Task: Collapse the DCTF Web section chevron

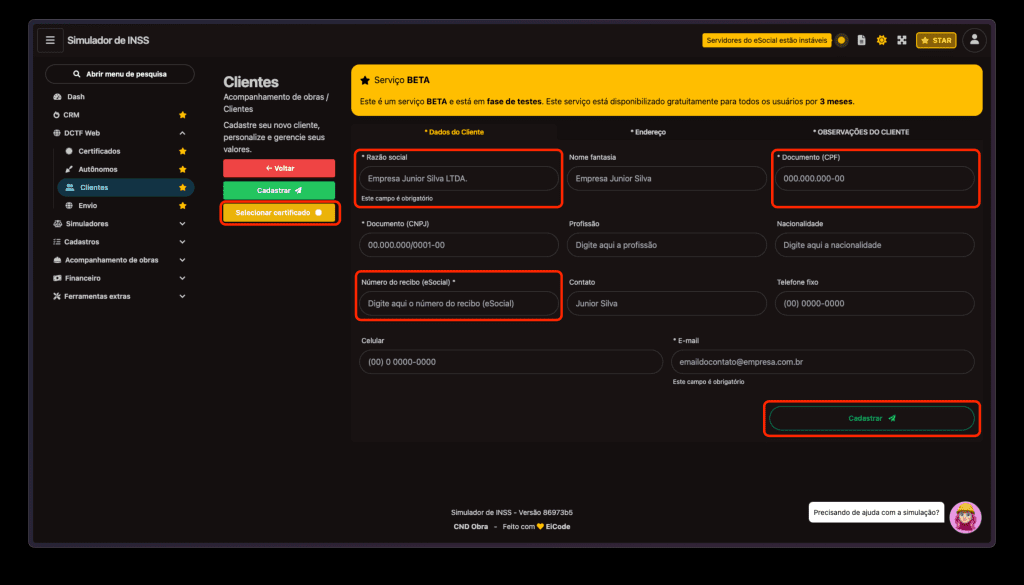Action: pos(183,133)
